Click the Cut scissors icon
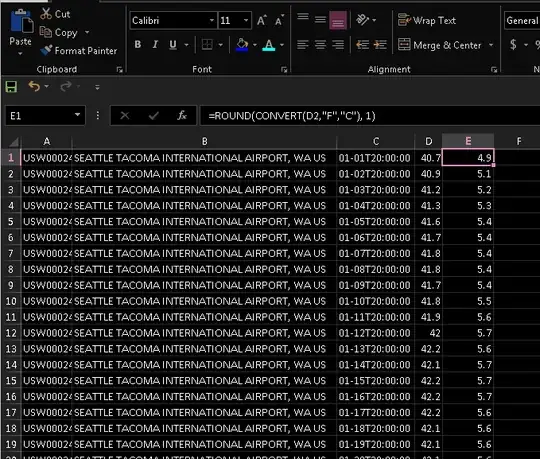 tap(46, 14)
